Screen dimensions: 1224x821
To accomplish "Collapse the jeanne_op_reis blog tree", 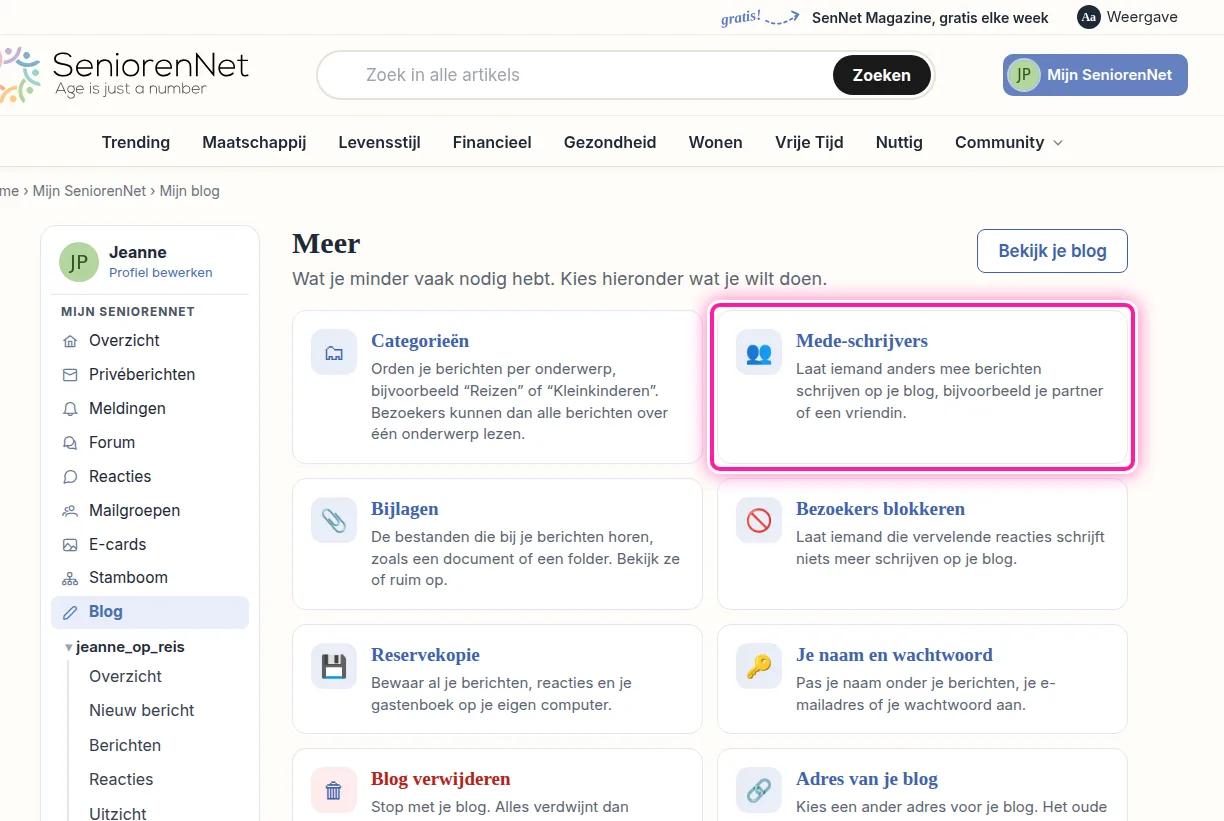I will 69,648.
